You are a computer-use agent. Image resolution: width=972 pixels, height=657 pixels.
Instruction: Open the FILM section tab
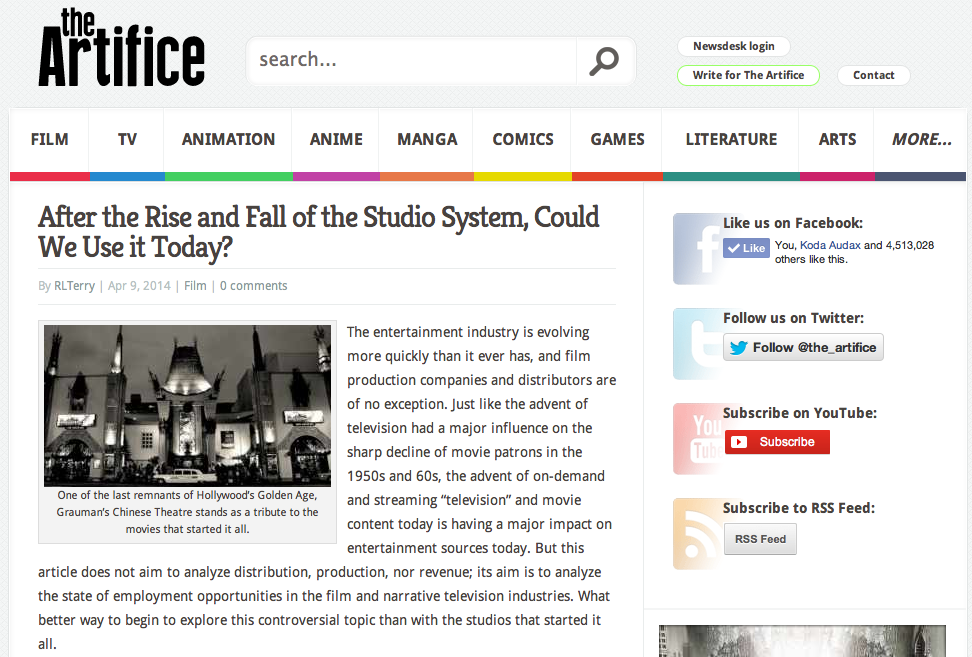click(x=49, y=140)
